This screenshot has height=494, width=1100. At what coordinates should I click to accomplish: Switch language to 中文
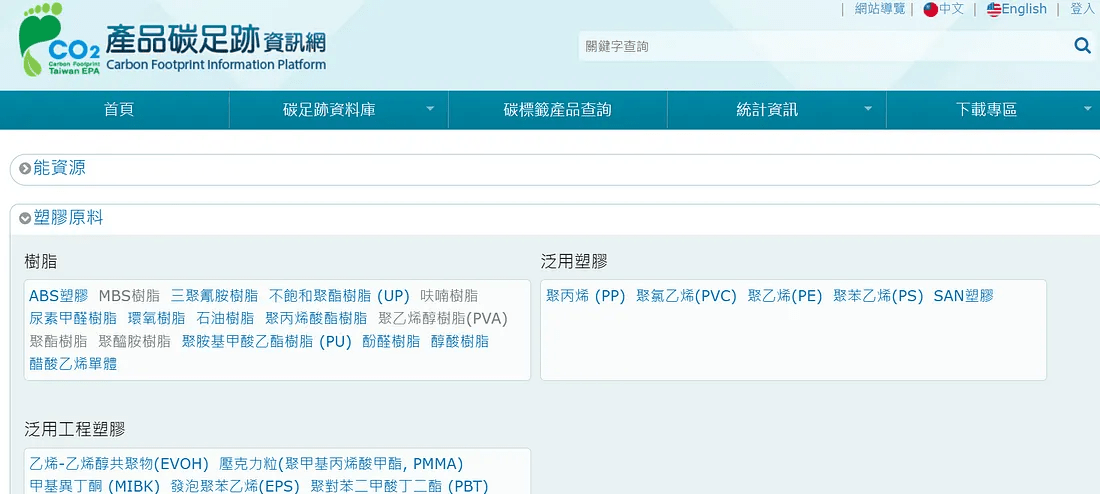coord(951,9)
